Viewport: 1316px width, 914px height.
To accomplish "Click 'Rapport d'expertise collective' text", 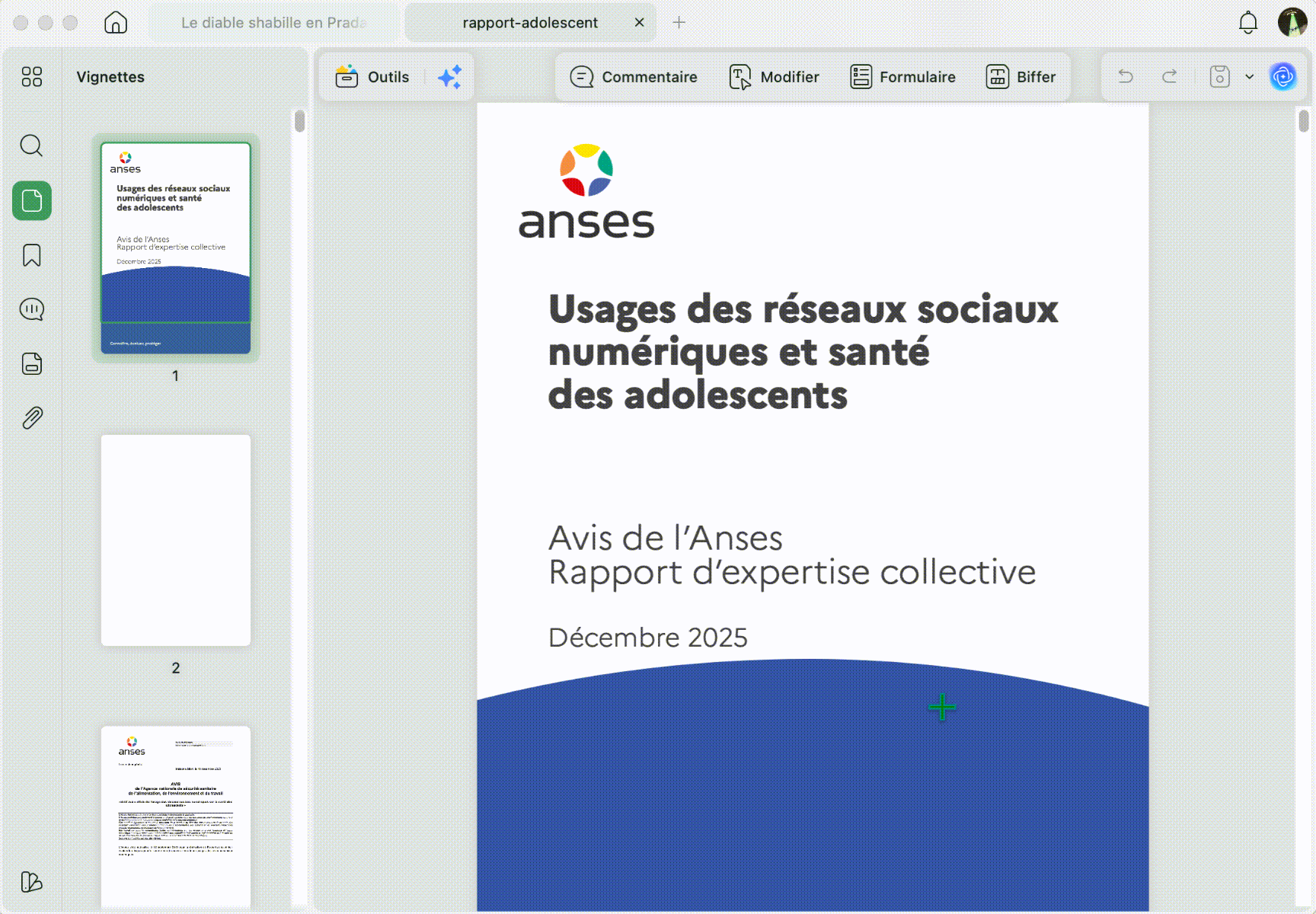I will coord(792,572).
